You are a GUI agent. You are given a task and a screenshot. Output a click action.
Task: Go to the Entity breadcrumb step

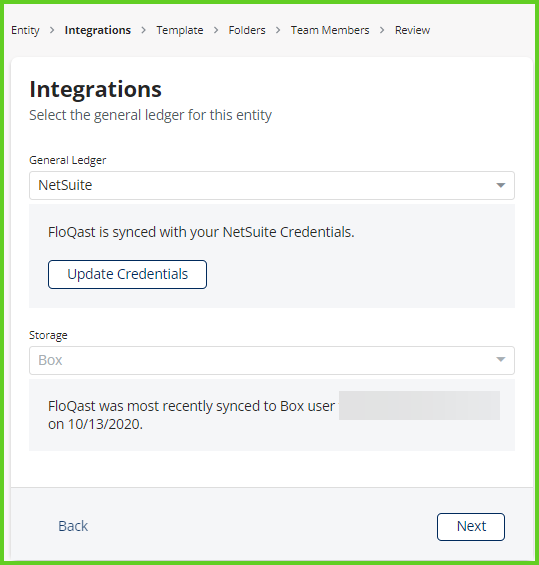point(25,30)
